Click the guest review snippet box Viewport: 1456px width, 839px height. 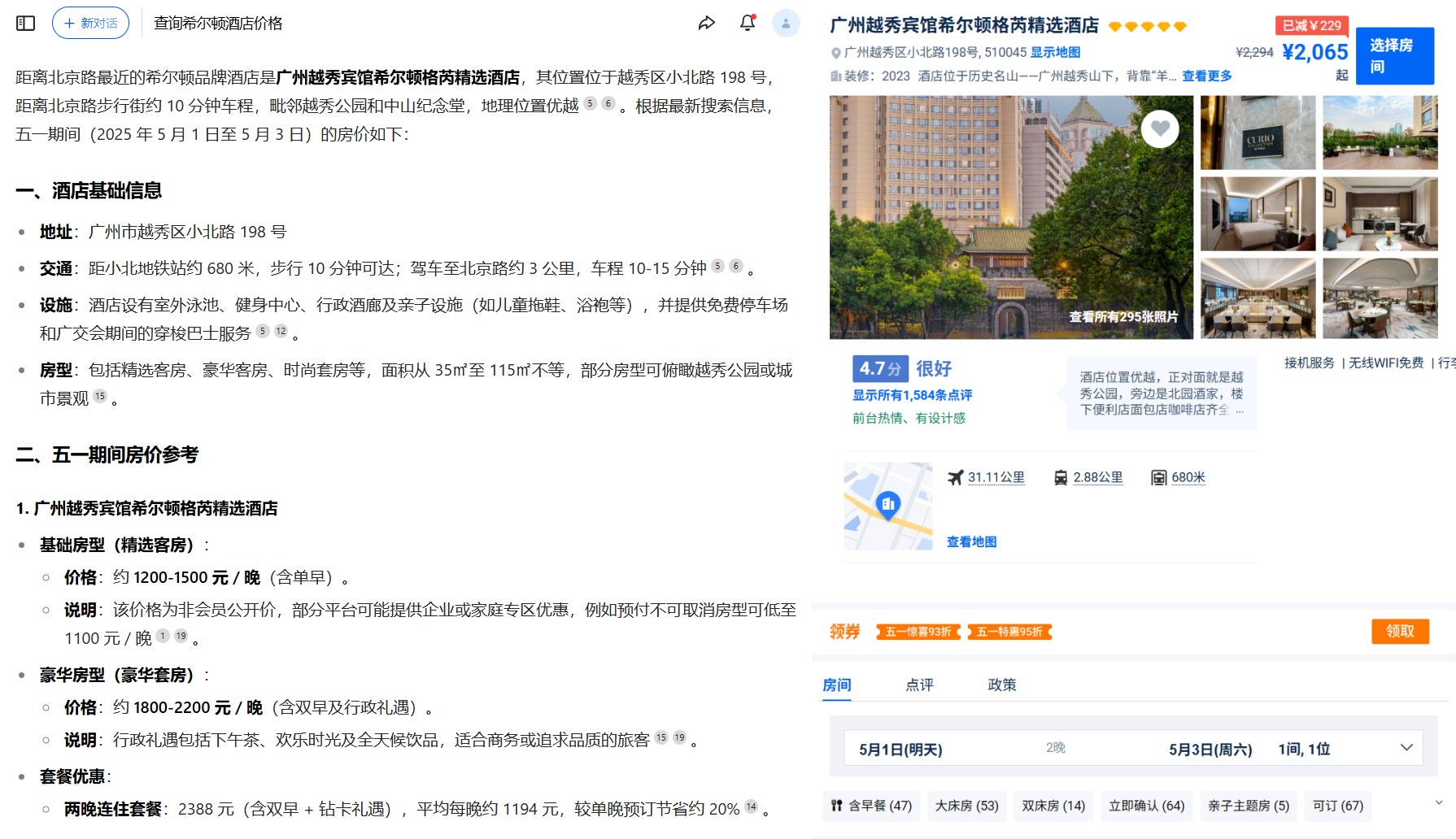point(1162,393)
